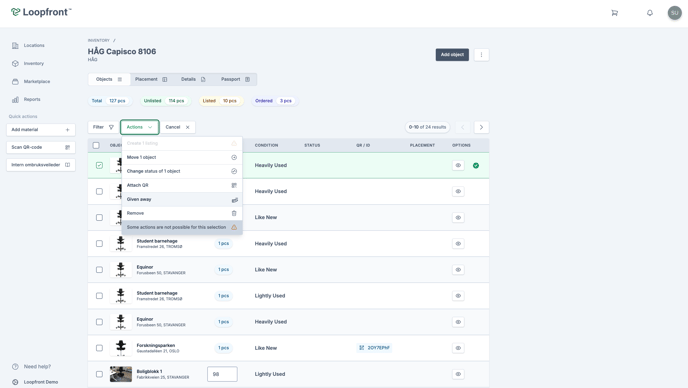Switch to Placement tab
This screenshot has width=688, height=388.
151,79
